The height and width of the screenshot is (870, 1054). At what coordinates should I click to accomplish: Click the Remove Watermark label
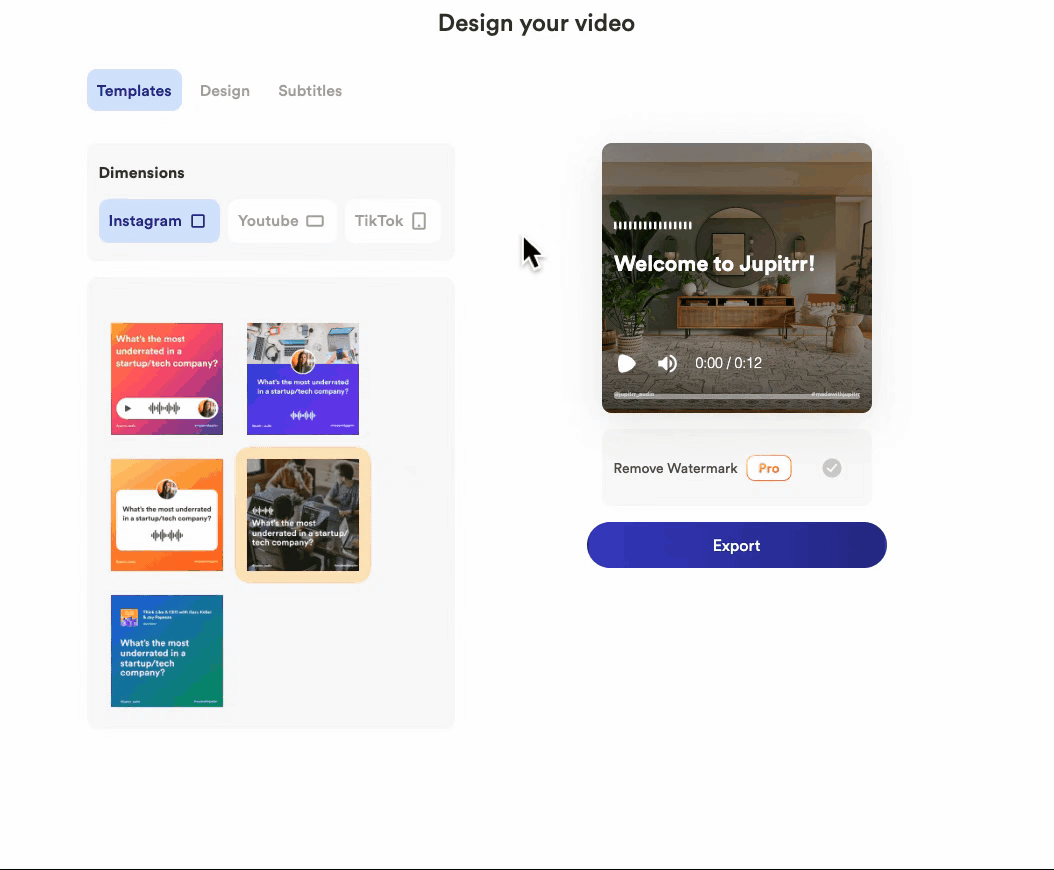675,468
